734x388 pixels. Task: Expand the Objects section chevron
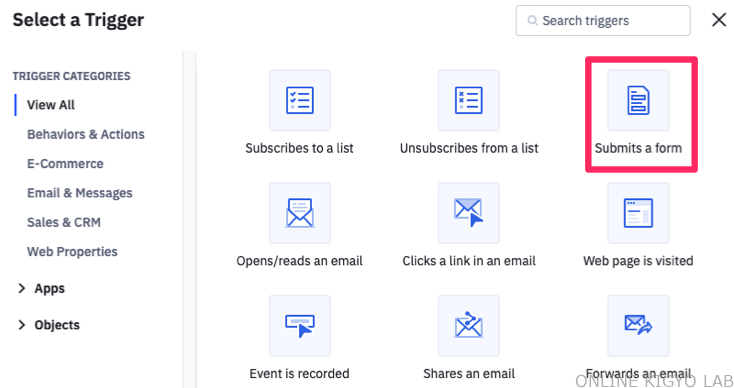click(21, 325)
